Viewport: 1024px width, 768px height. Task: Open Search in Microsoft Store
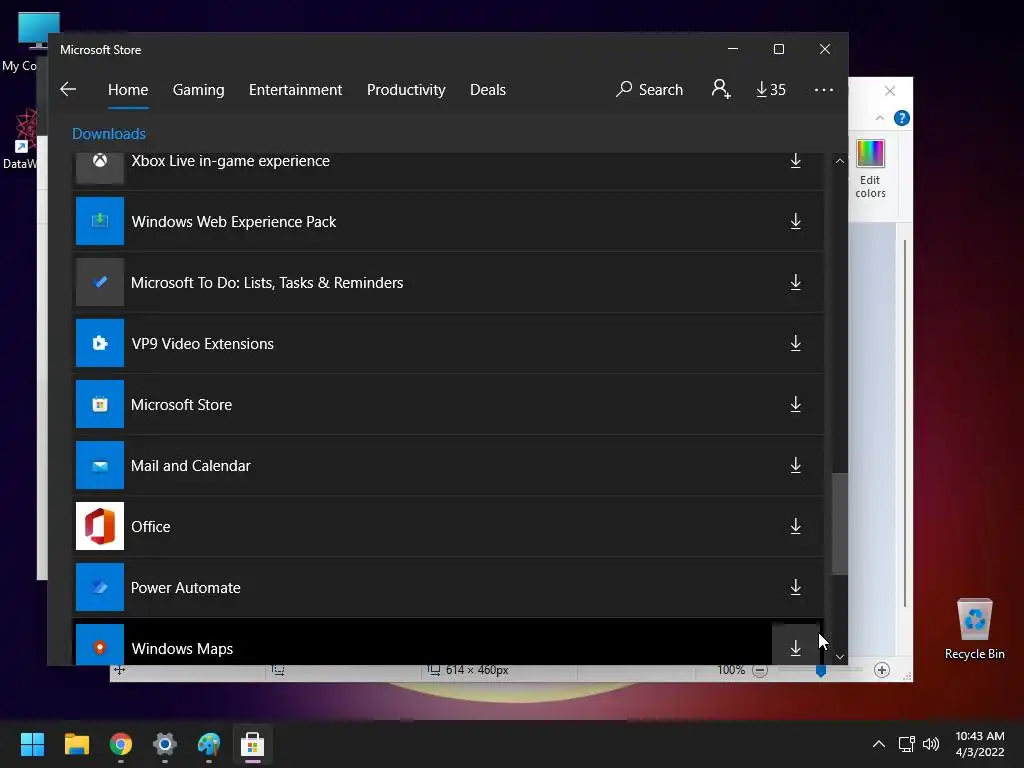[650, 89]
